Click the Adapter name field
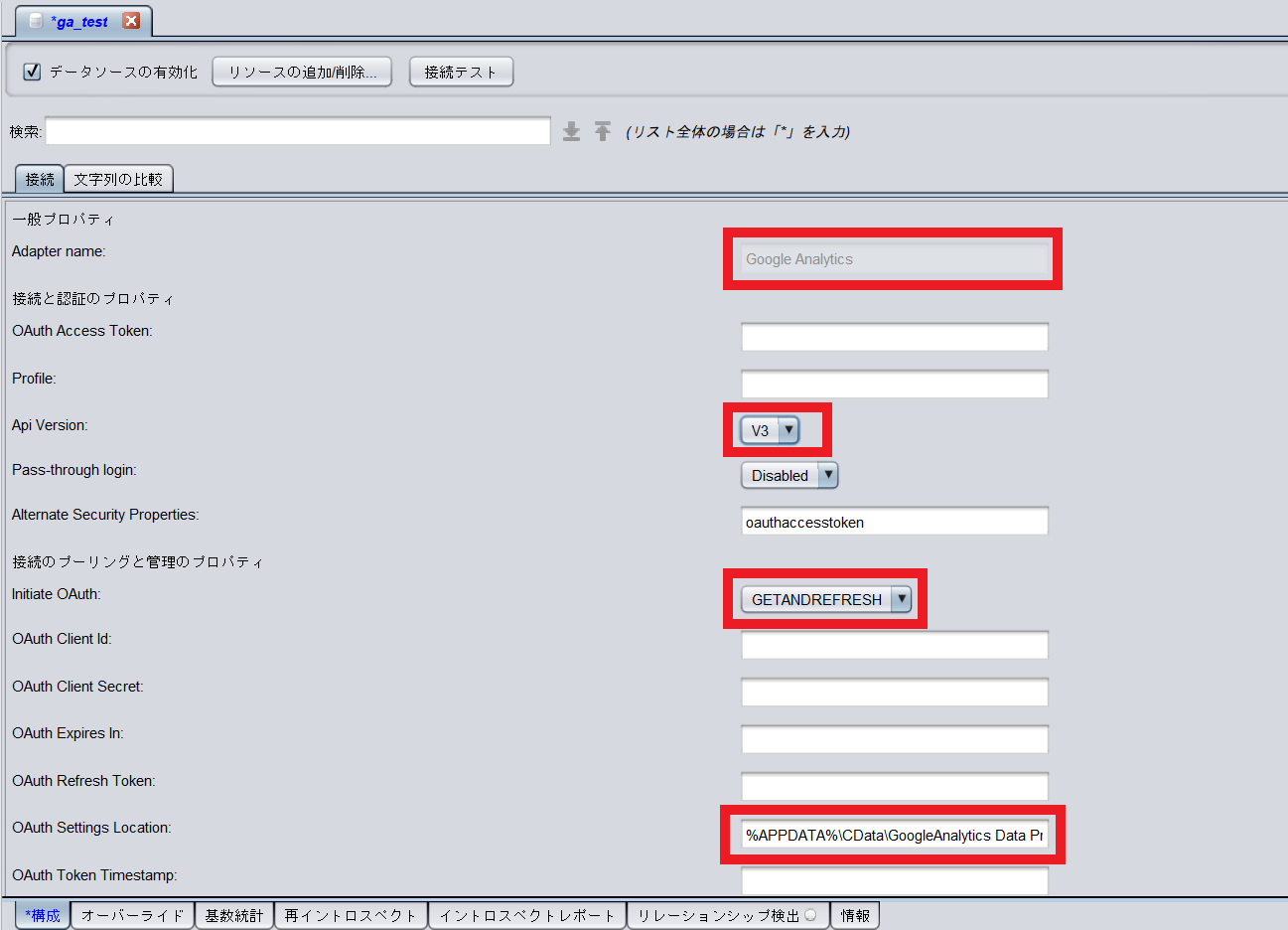This screenshot has height=930, width=1288. pyautogui.click(x=895, y=259)
